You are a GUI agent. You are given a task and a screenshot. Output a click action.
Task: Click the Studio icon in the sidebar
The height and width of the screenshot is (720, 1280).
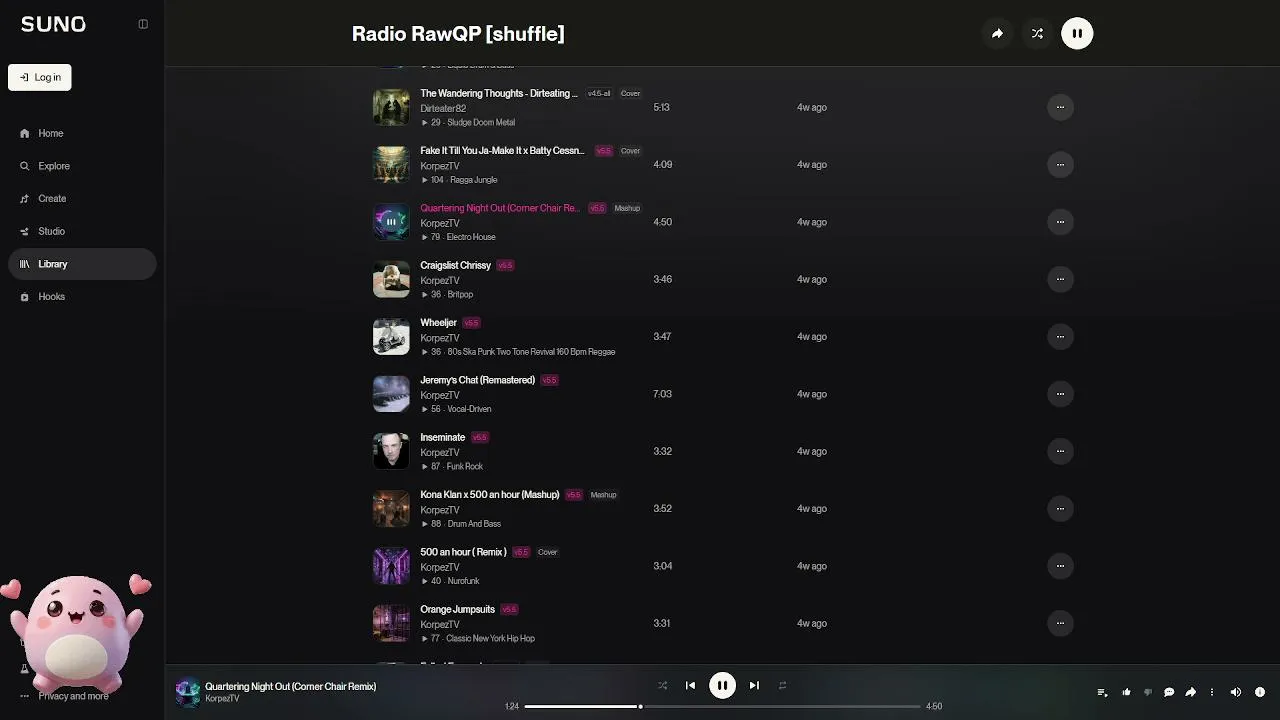tap(25, 231)
